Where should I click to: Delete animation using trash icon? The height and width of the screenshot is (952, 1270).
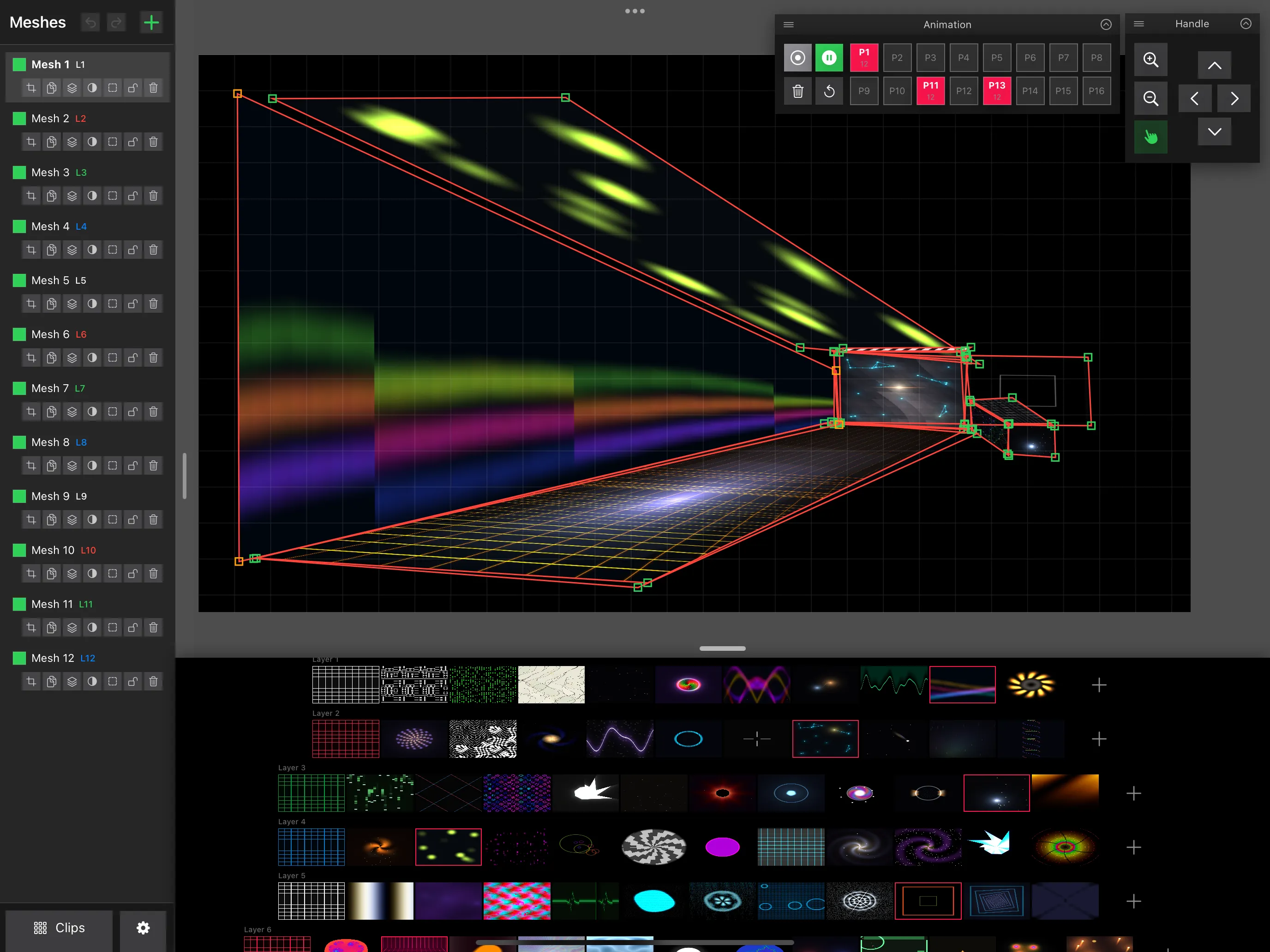point(797,91)
